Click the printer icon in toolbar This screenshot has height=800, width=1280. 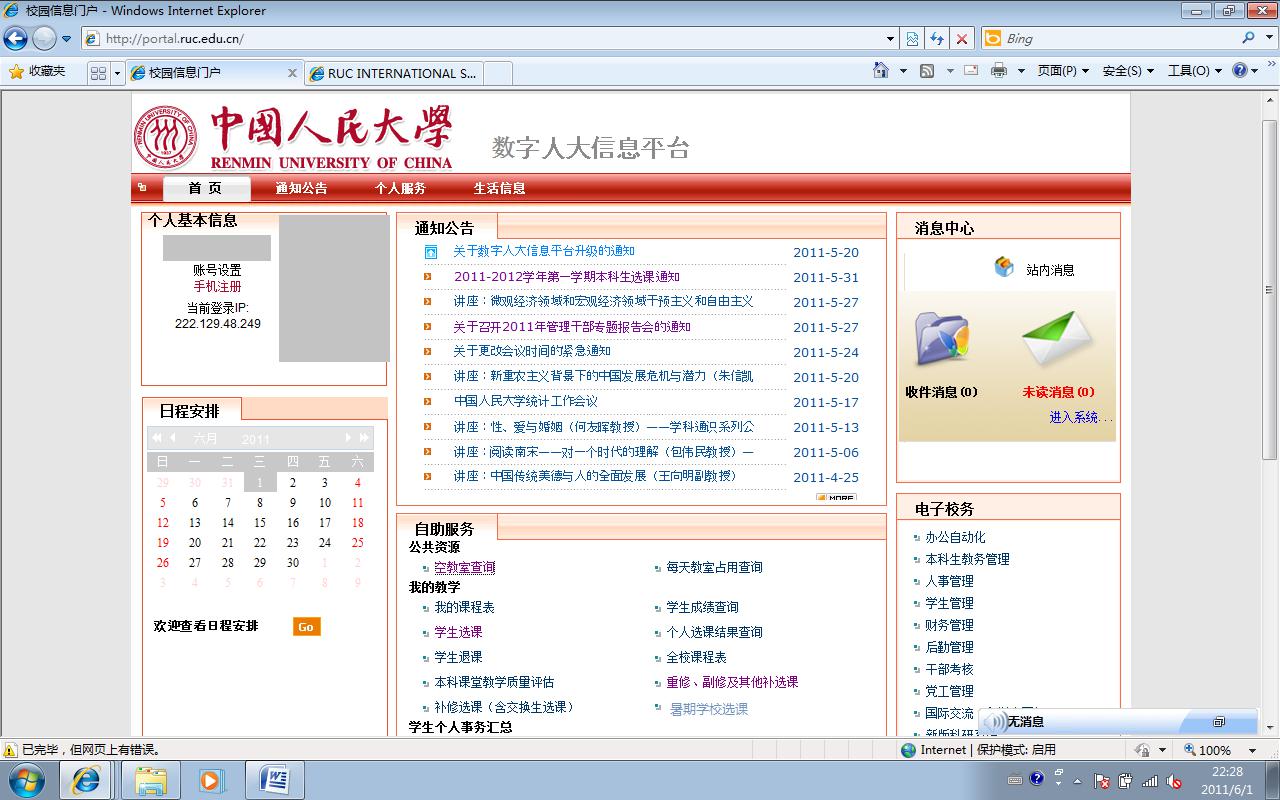pos(998,71)
